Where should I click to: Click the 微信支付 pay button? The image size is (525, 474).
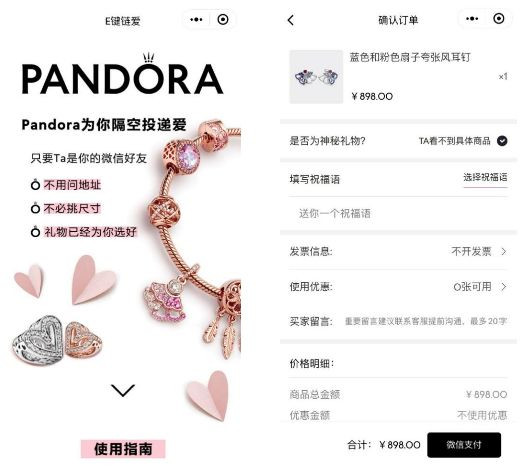pos(464,445)
